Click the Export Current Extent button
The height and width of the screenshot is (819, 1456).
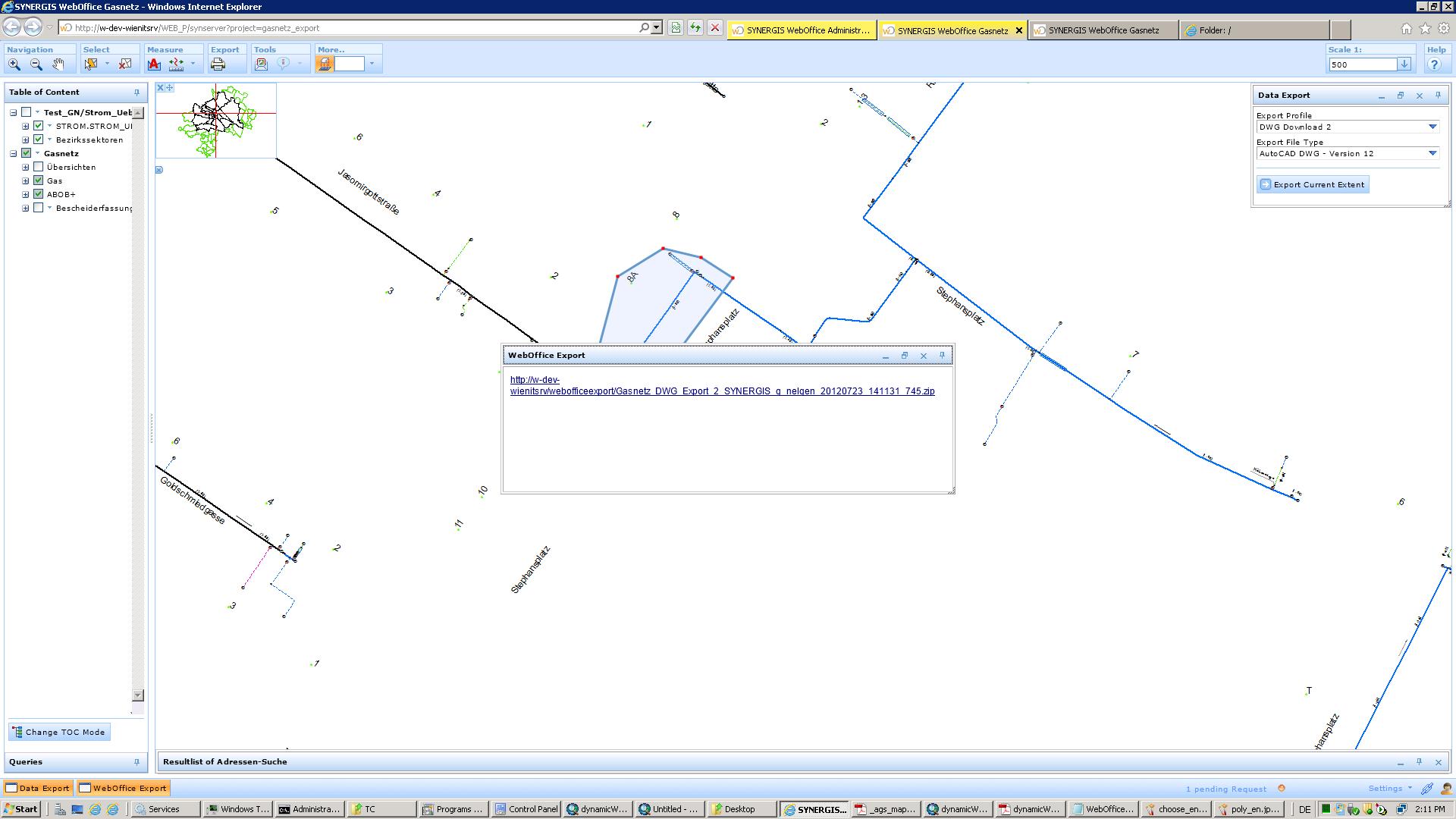click(x=1313, y=184)
